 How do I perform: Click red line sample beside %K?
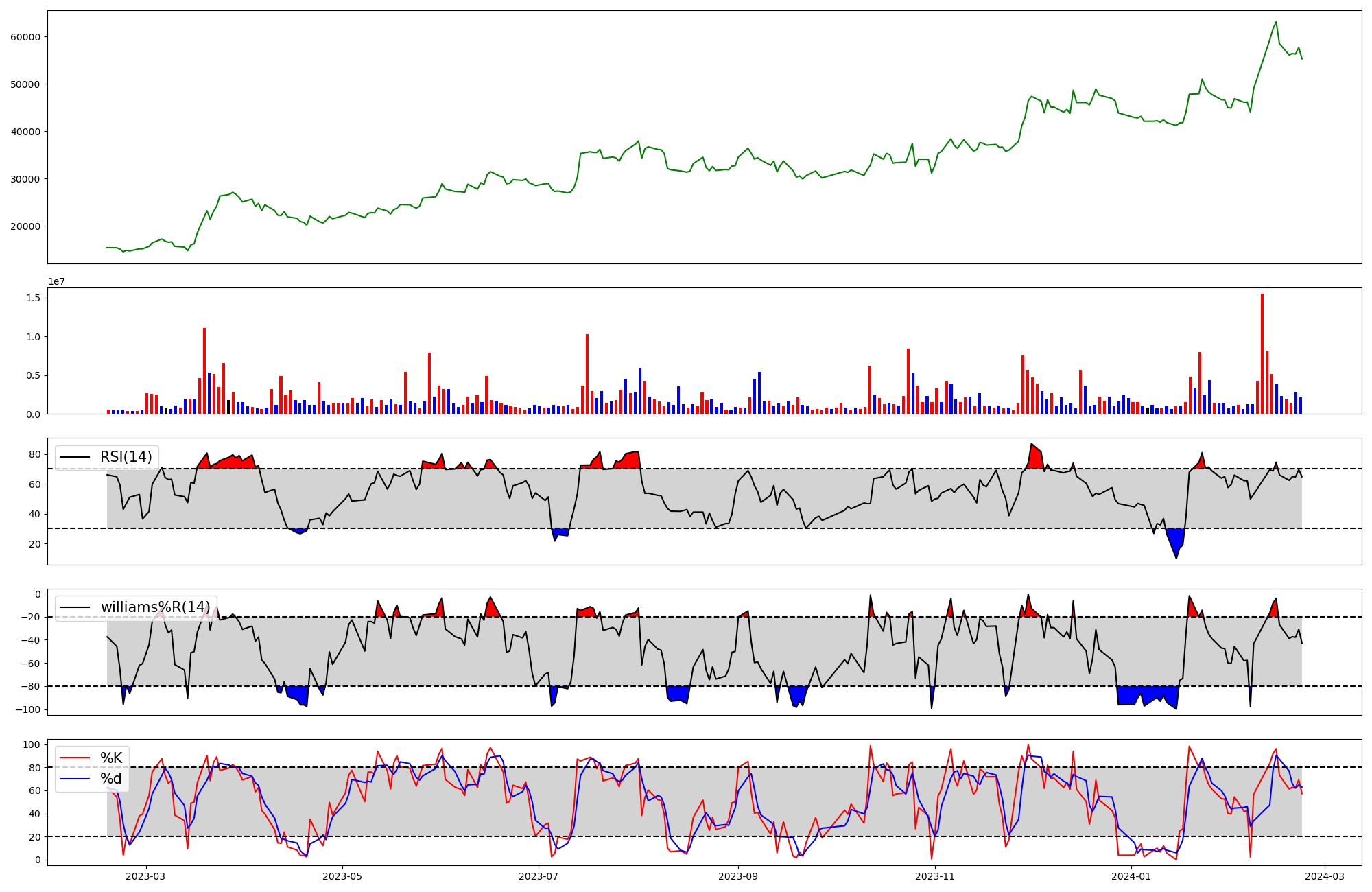(x=75, y=758)
